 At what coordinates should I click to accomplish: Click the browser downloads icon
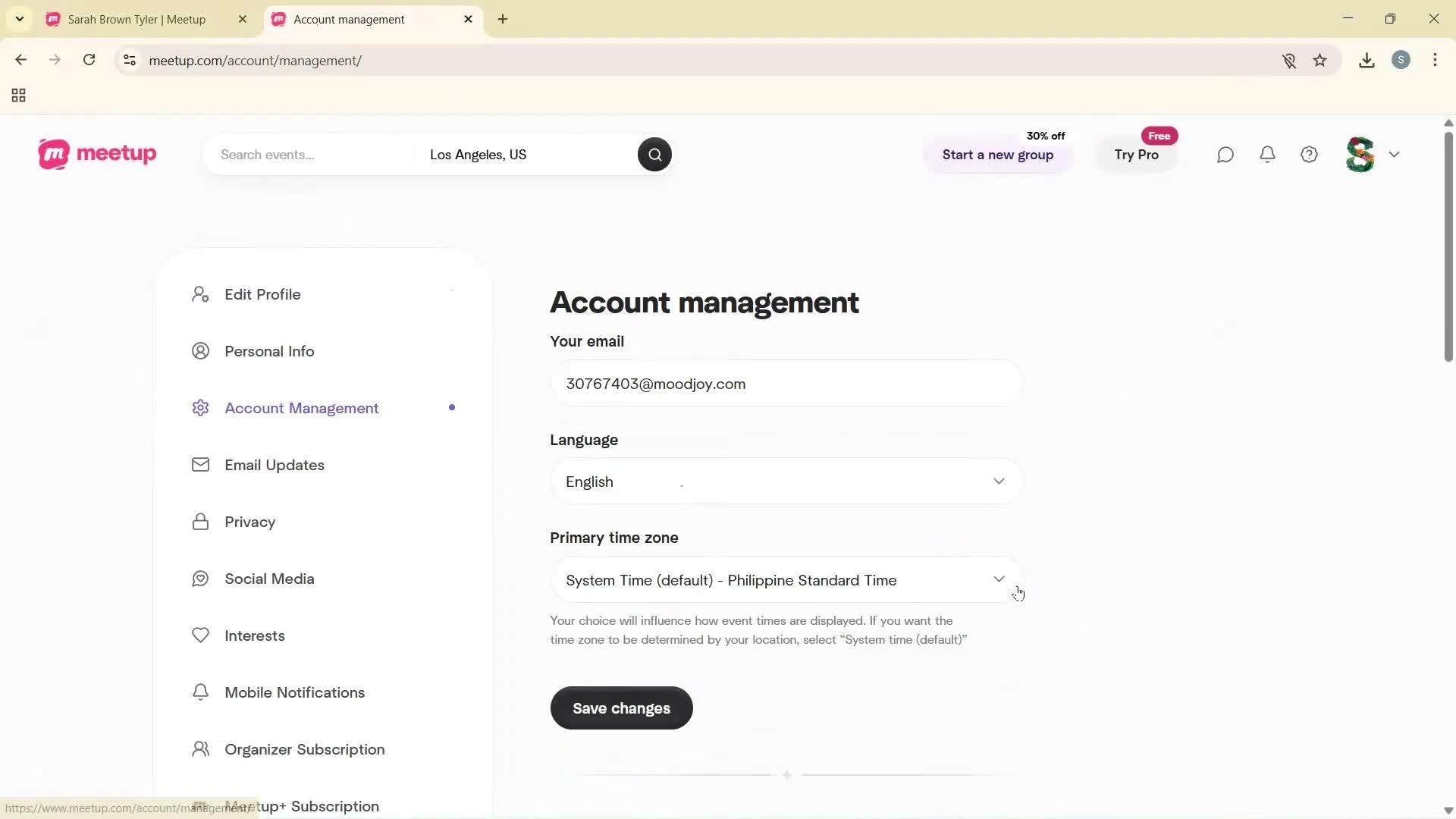[x=1367, y=60]
